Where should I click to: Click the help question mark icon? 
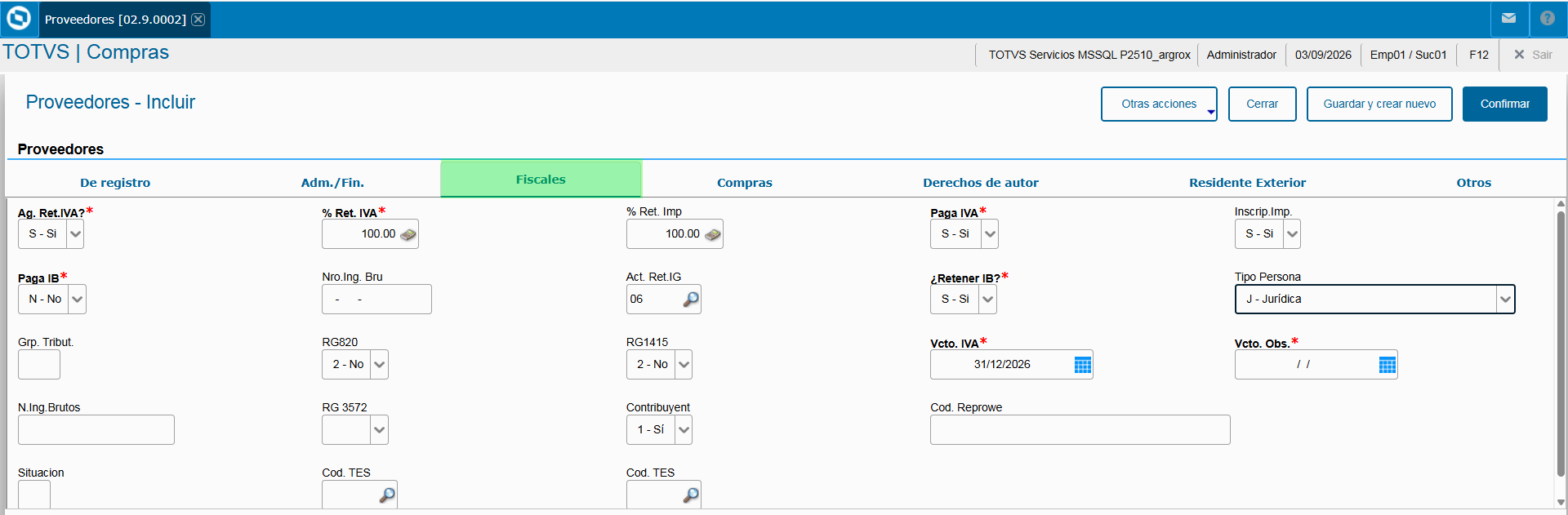pyautogui.click(x=1548, y=18)
